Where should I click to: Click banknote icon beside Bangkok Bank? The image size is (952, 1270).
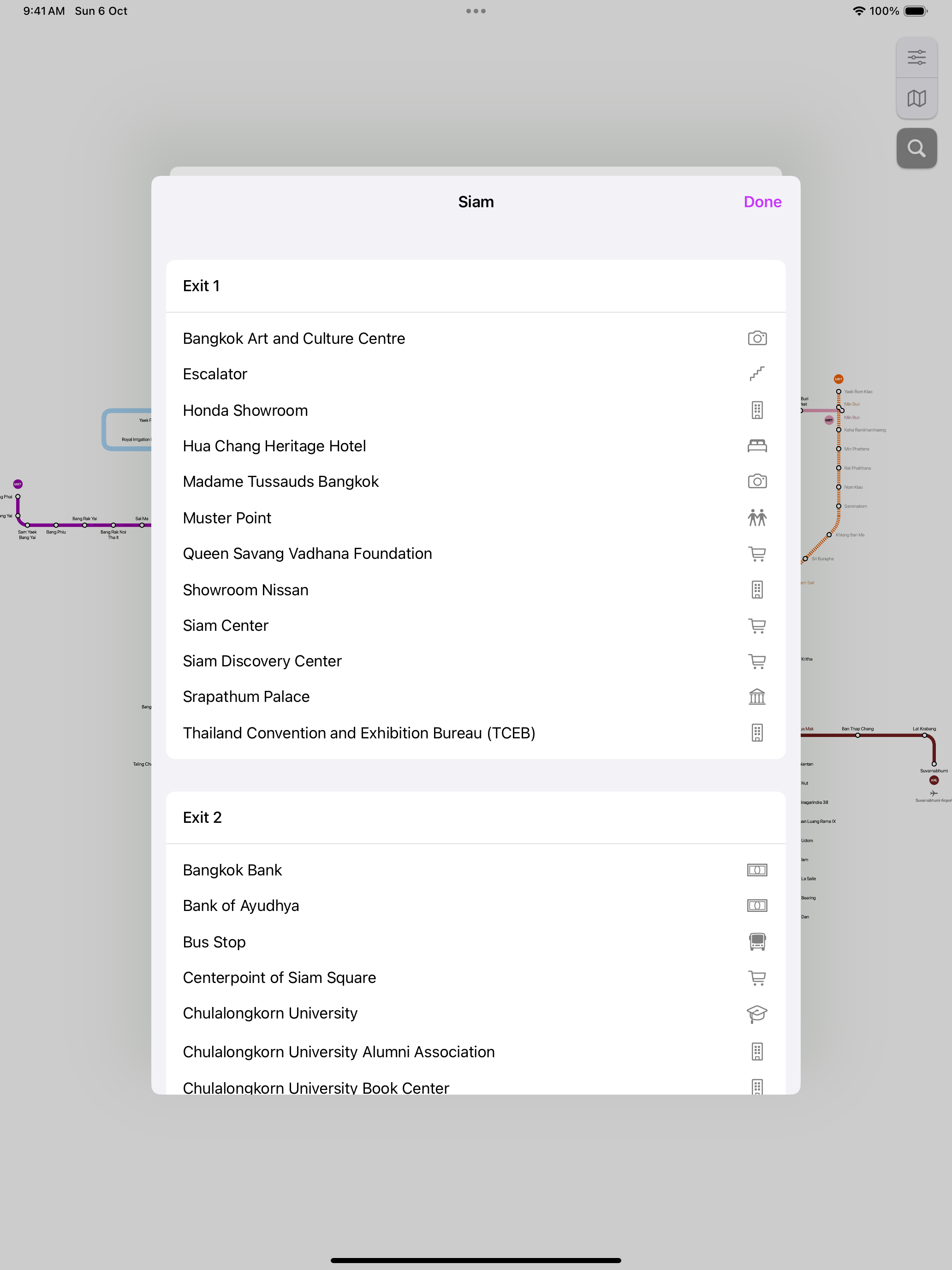point(757,870)
